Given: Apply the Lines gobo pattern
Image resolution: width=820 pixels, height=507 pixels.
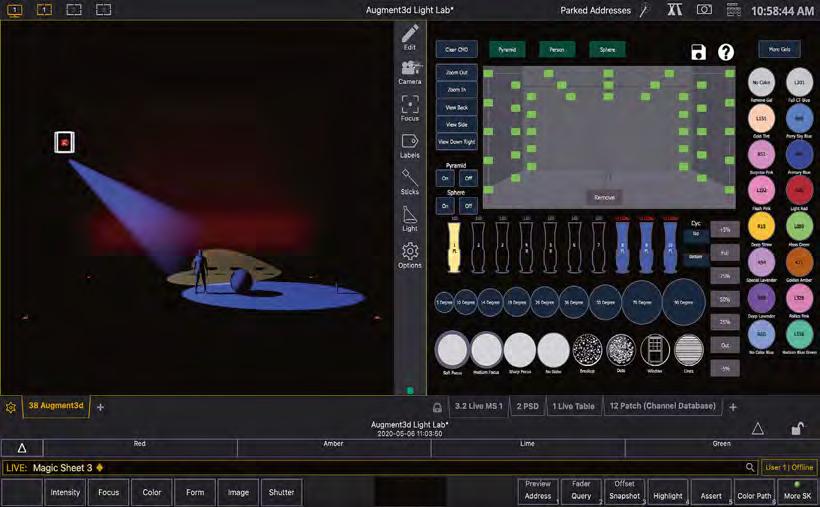Looking at the screenshot, I should tap(689, 350).
